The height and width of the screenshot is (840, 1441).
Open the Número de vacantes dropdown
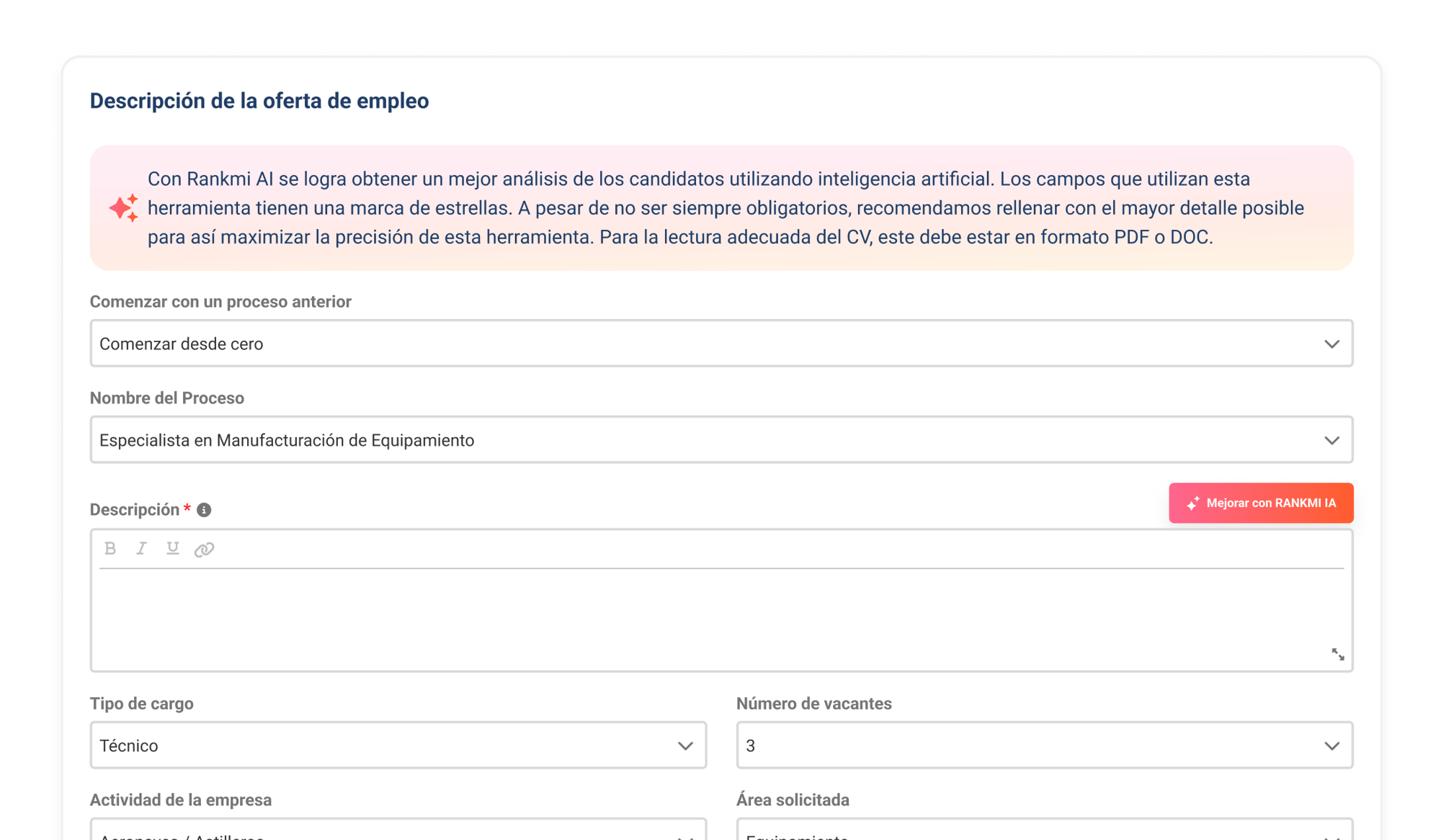point(1044,746)
